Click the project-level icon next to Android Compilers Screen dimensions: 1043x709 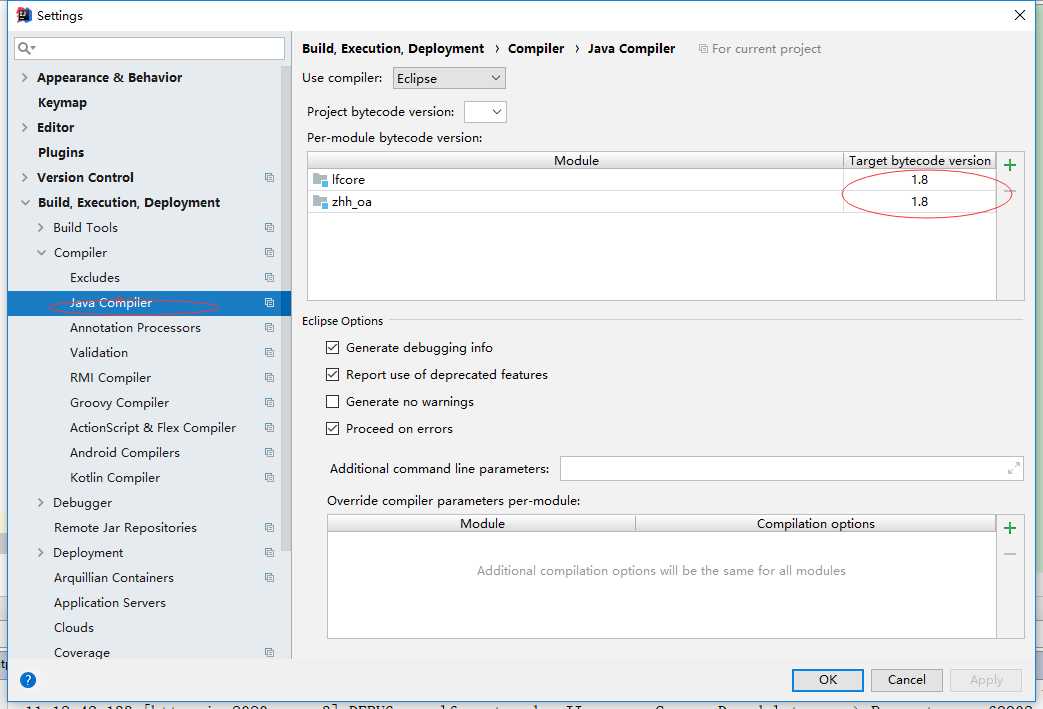pos(269,452)
